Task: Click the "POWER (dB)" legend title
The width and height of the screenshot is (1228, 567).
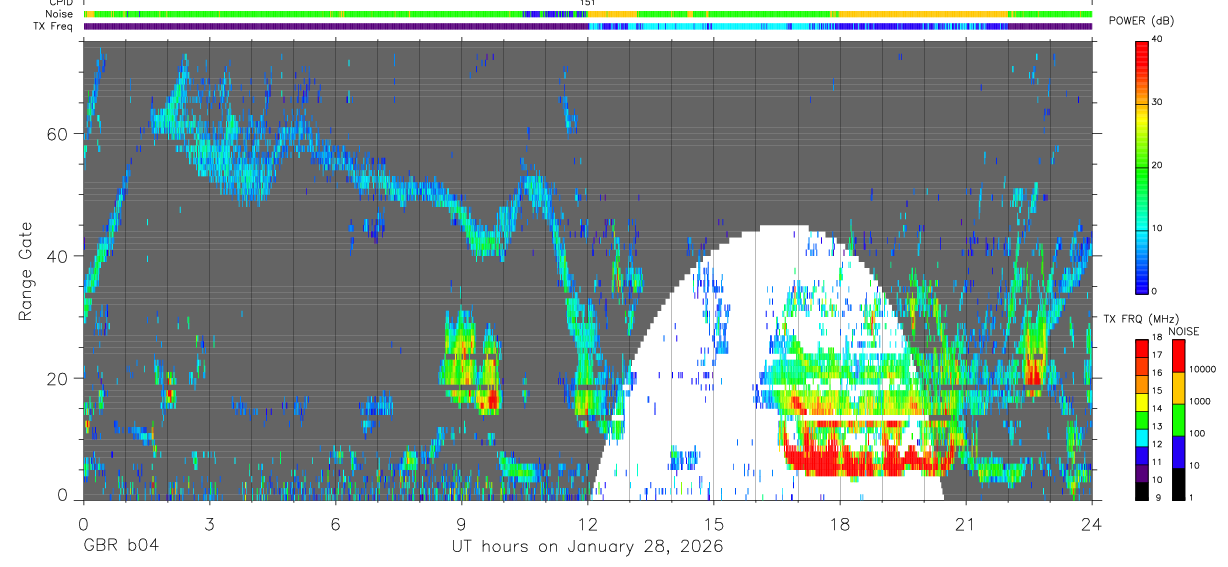Action: [x=1140, y=21]
